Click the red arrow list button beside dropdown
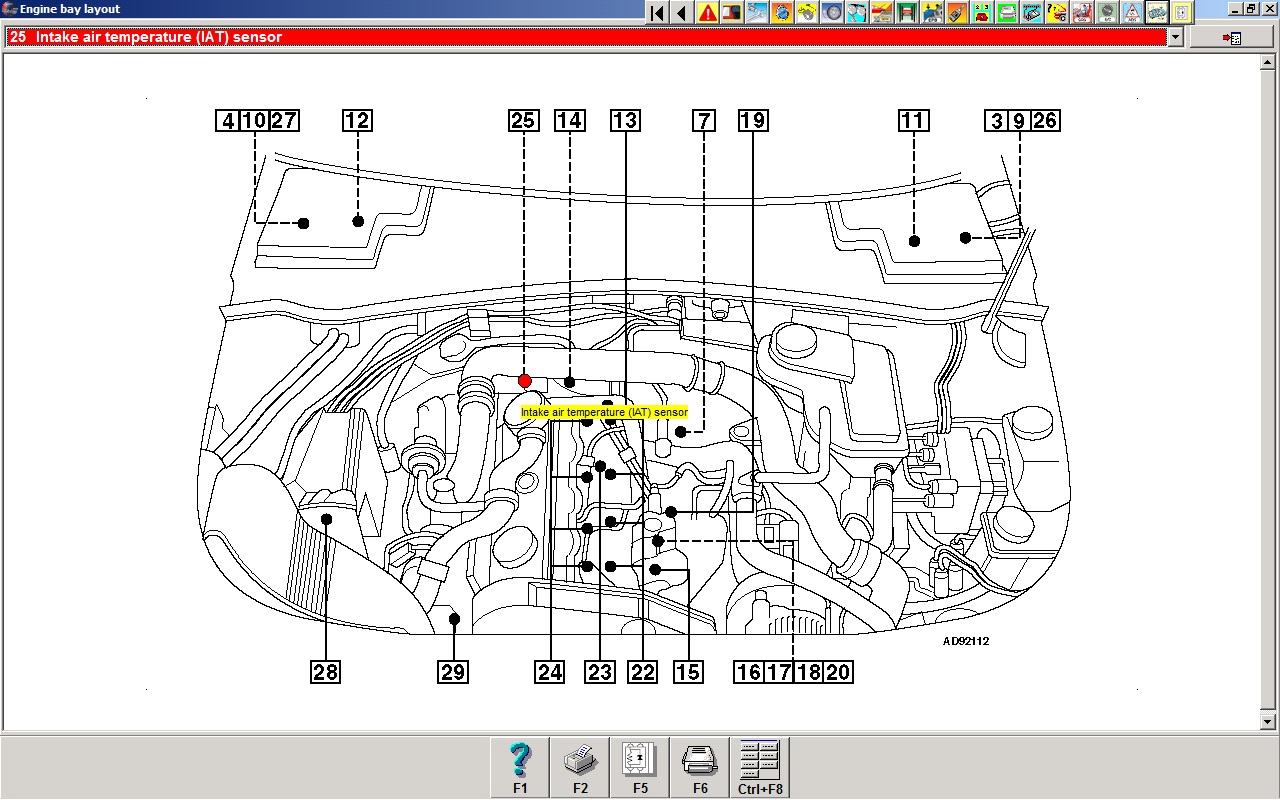Viewport: 1280px width, 800px height. tap(1231, 37)
